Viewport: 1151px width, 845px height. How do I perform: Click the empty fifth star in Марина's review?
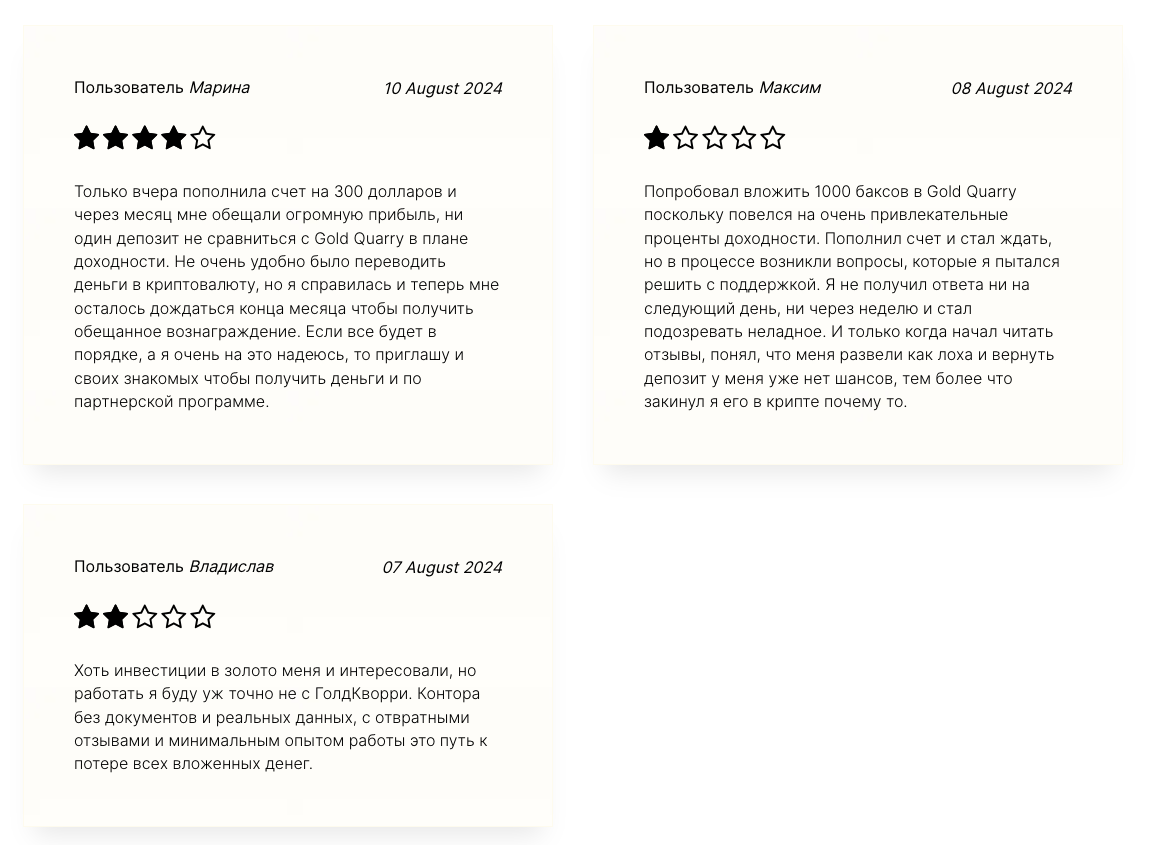click(203, 138)
